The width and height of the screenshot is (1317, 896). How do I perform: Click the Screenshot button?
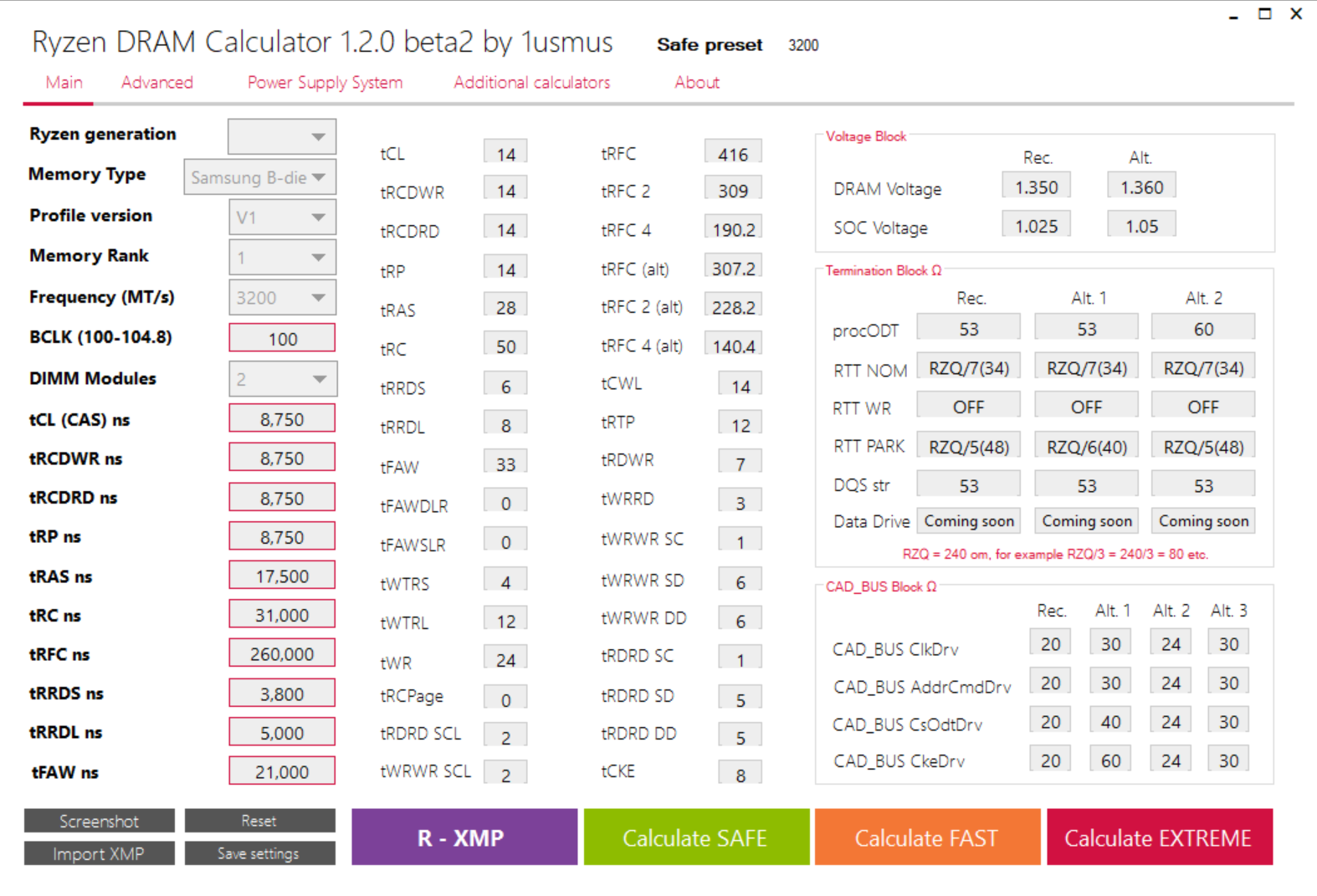point(99,821)
